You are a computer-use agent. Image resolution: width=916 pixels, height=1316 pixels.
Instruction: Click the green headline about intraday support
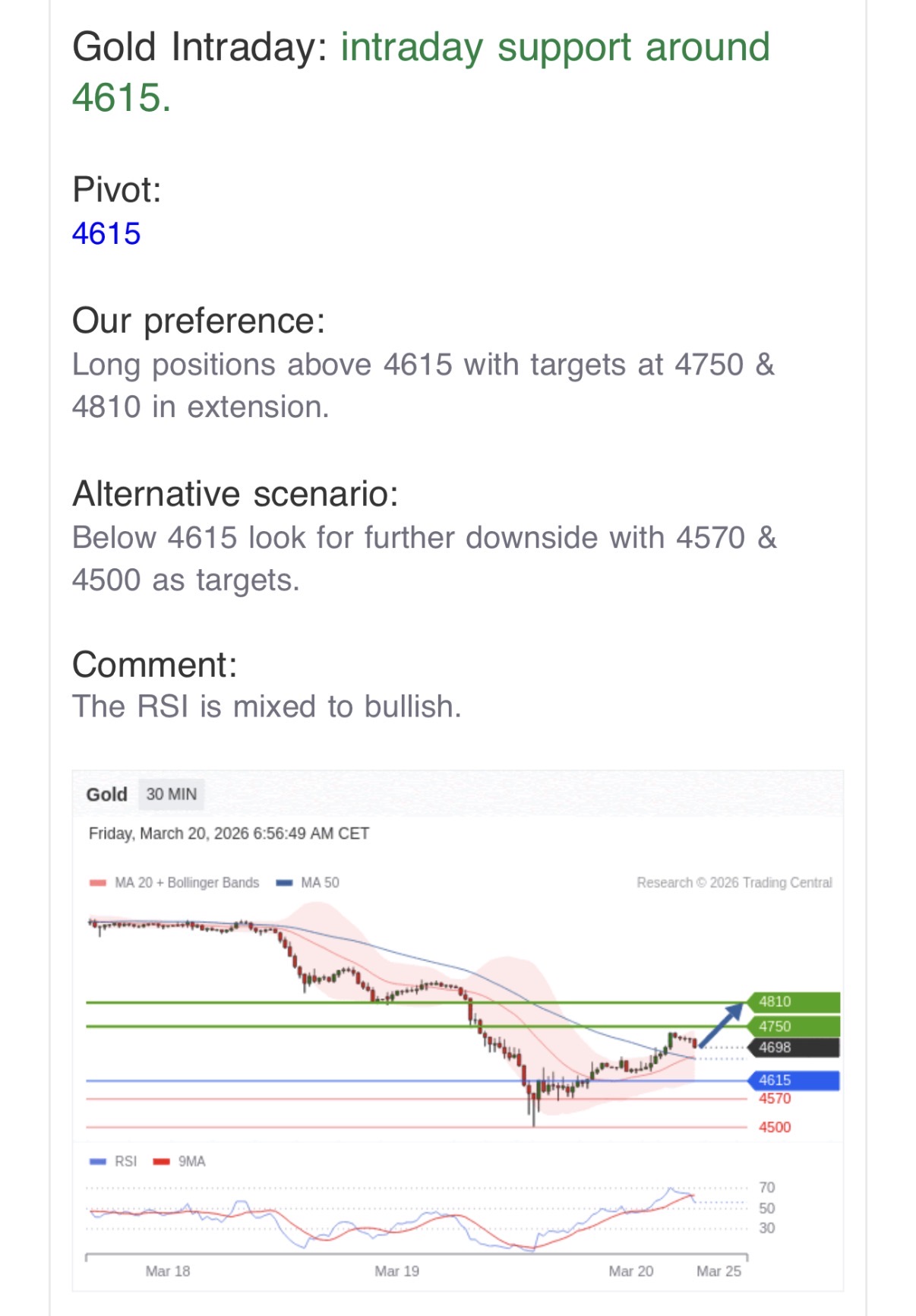pyautogui.click(x=421, y=72)
